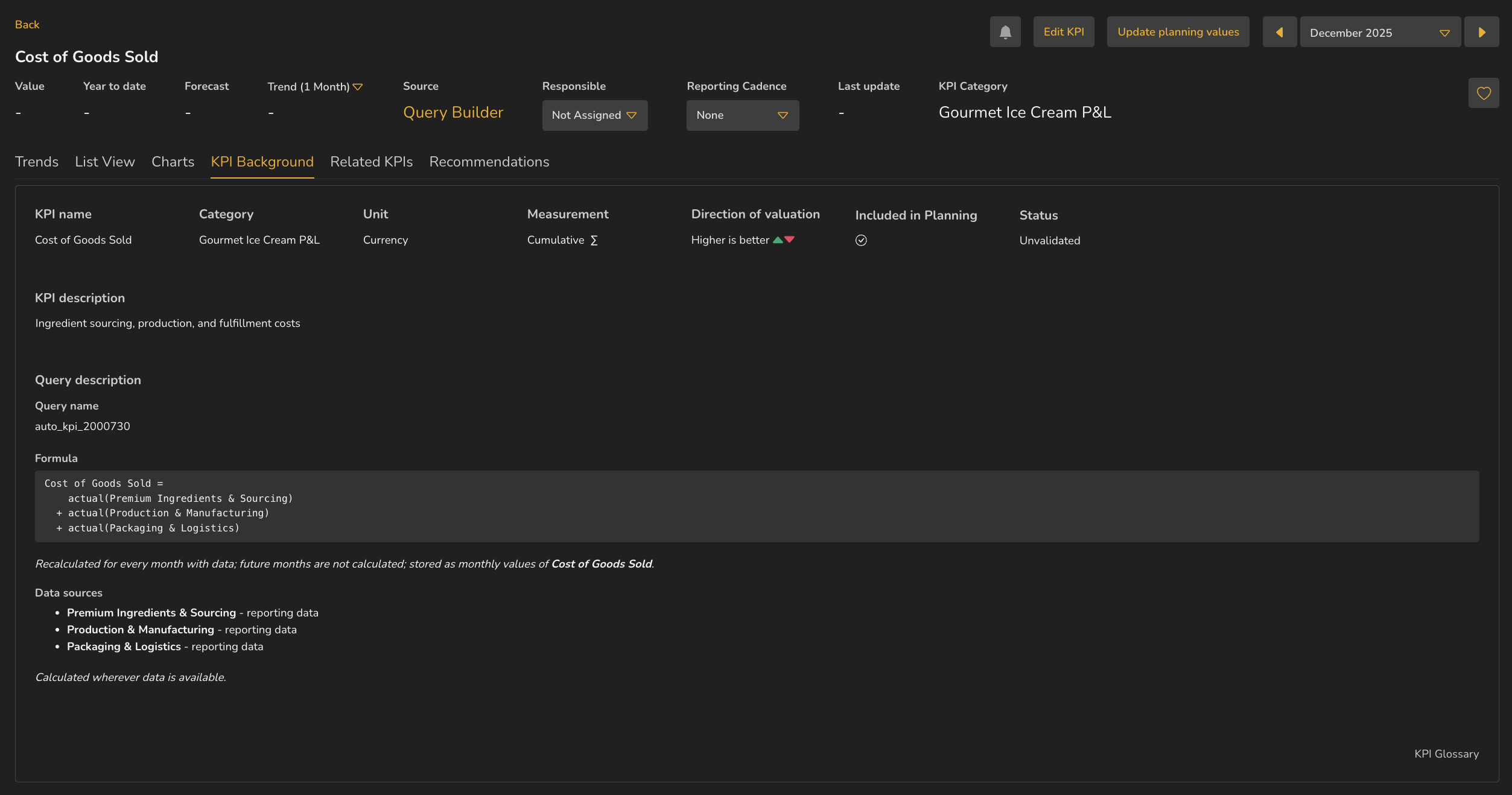This screenshot has height=795, width=1512.
Task: Click the Unvalidated status value
Action: pos(1050,241)
